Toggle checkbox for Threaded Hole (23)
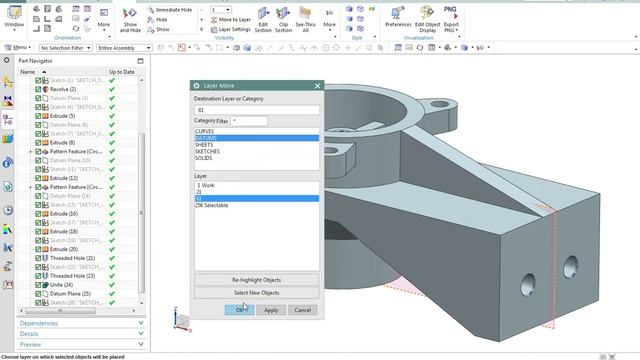 pyautogui.click(x=38, y=276)
